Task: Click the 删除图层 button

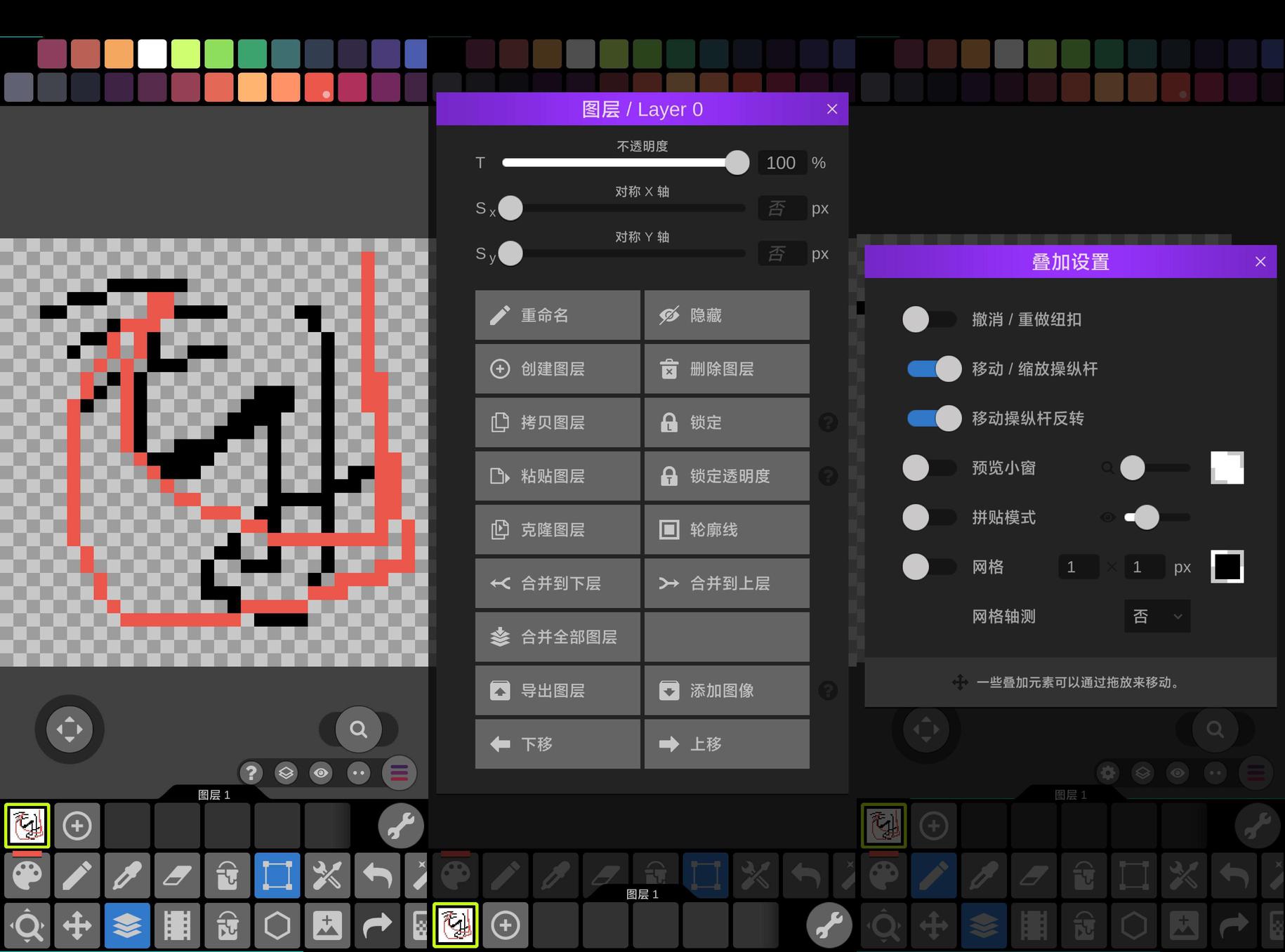Action: click(727, 369)
